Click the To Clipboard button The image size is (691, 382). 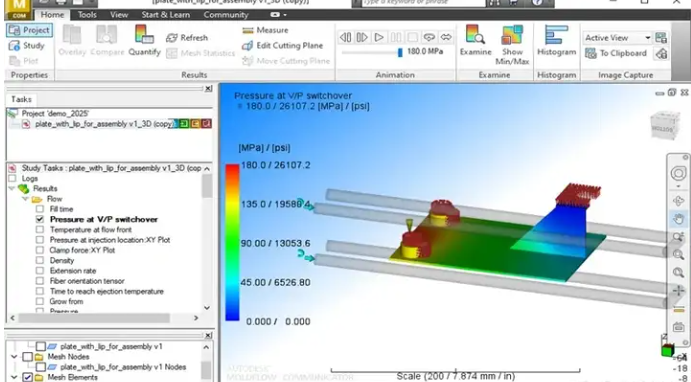pos(616,53)
